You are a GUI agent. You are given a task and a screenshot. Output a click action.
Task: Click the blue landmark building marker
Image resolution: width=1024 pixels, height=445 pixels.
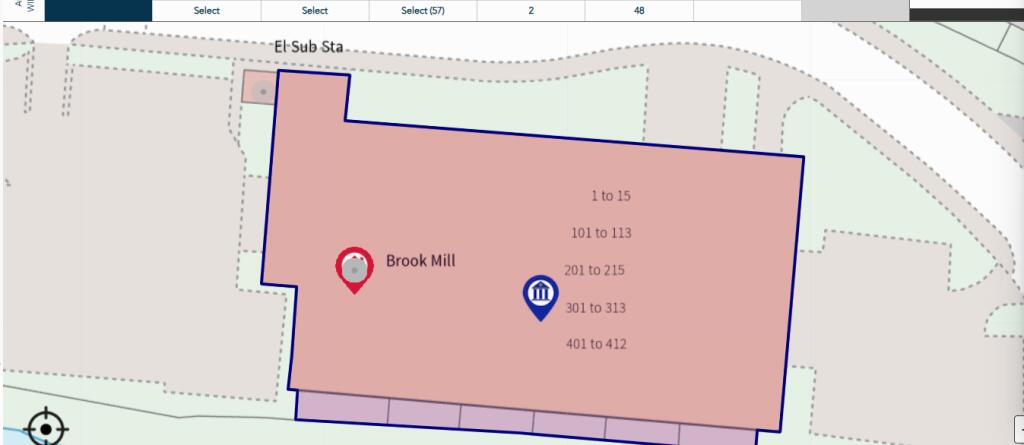point(541,295)
